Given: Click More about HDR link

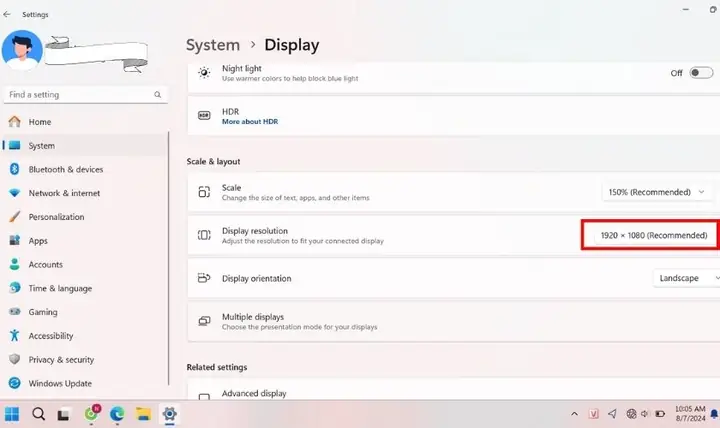Looking at the screenshot, I should click(250, 122).
